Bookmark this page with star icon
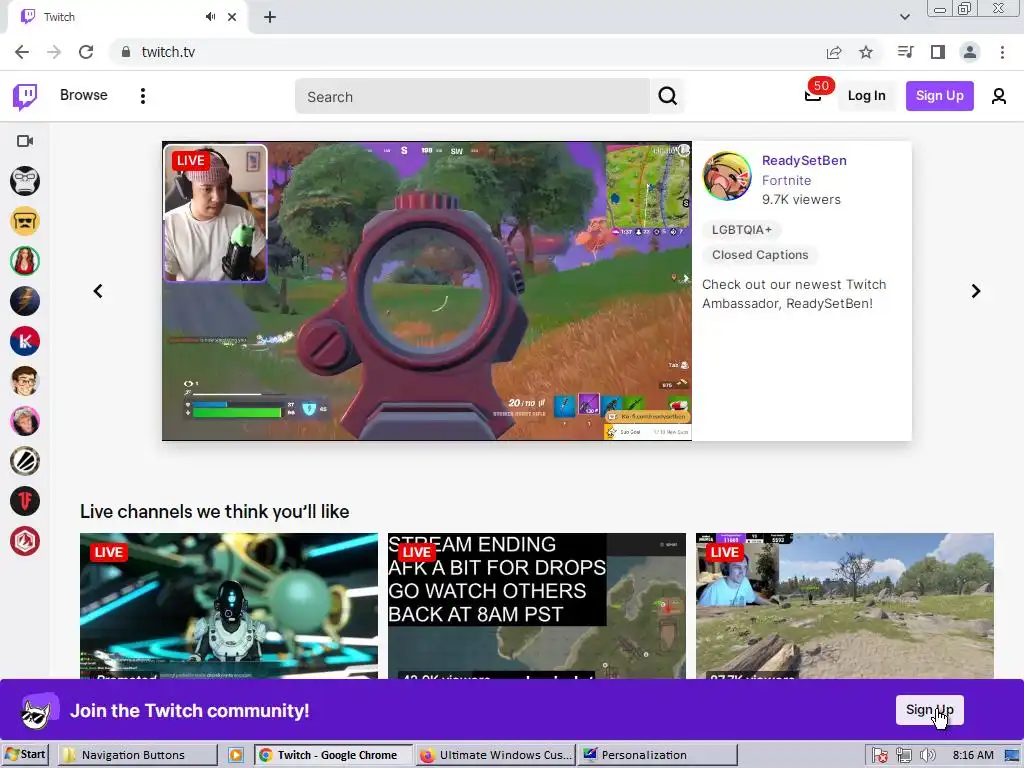Image resolution: width=1024 pixels, height=768 pixels. 866,52
